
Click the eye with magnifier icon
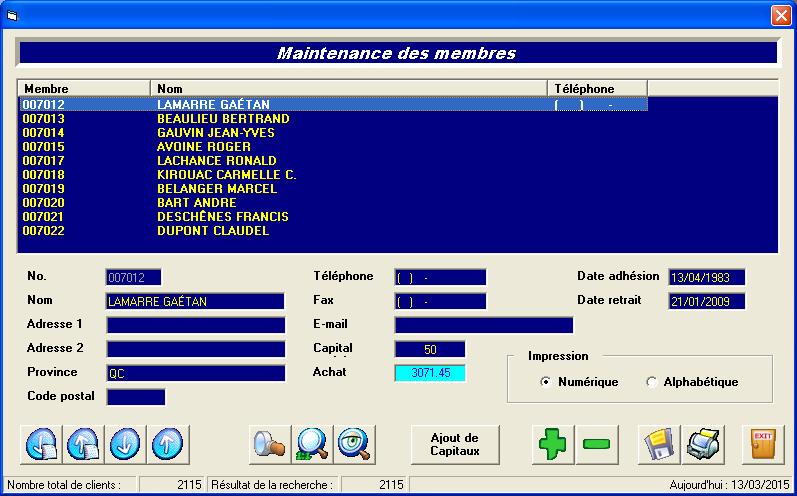[354, 443]
